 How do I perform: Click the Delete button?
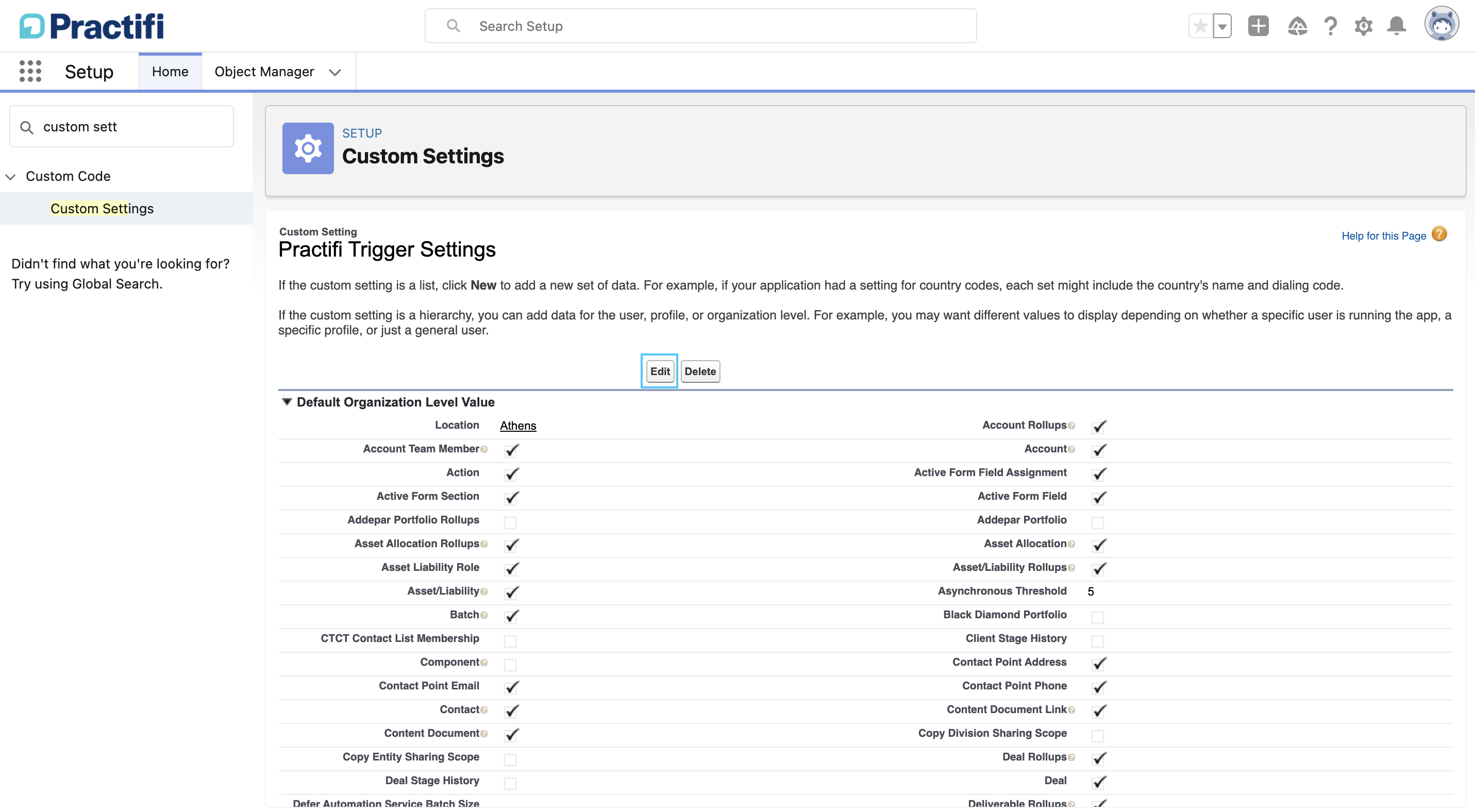(x=700, y=371)
